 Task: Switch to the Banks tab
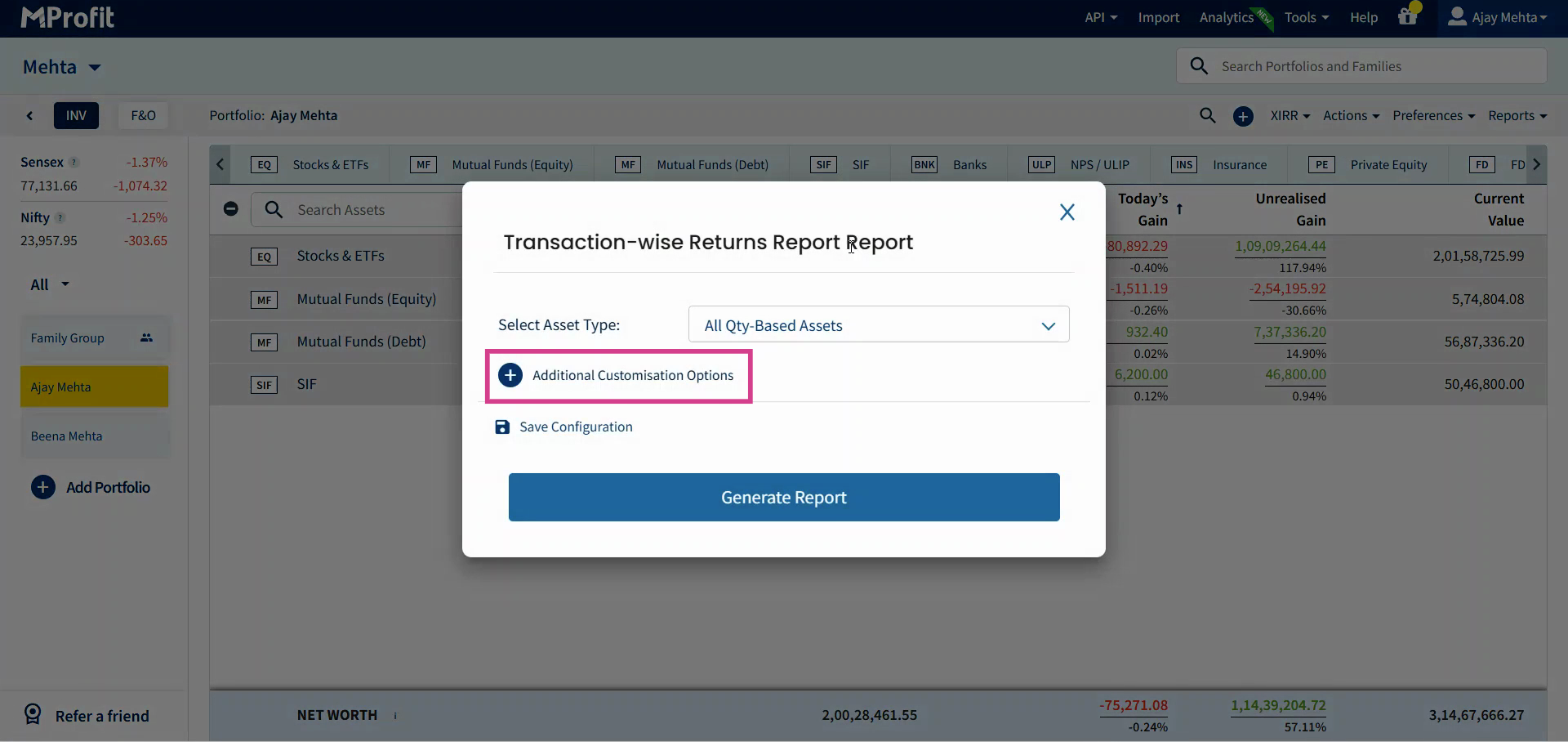(x=949, y=164)
